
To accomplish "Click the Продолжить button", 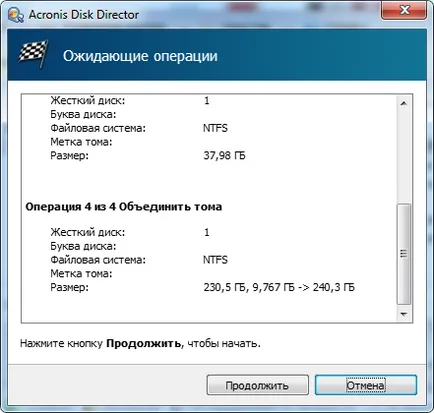I will [257, 385].
